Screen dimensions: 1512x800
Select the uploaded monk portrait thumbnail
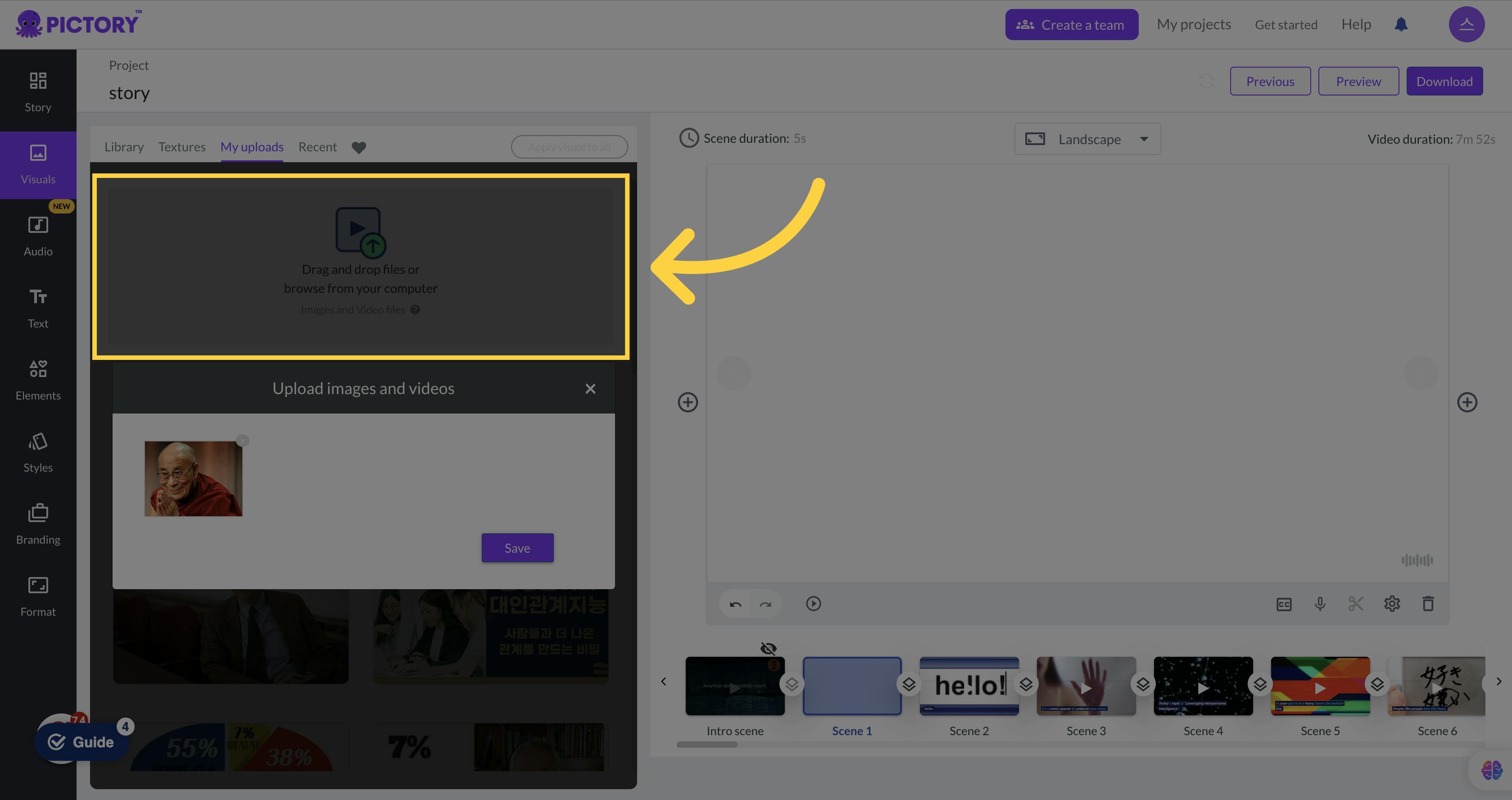tap(193, 479)
